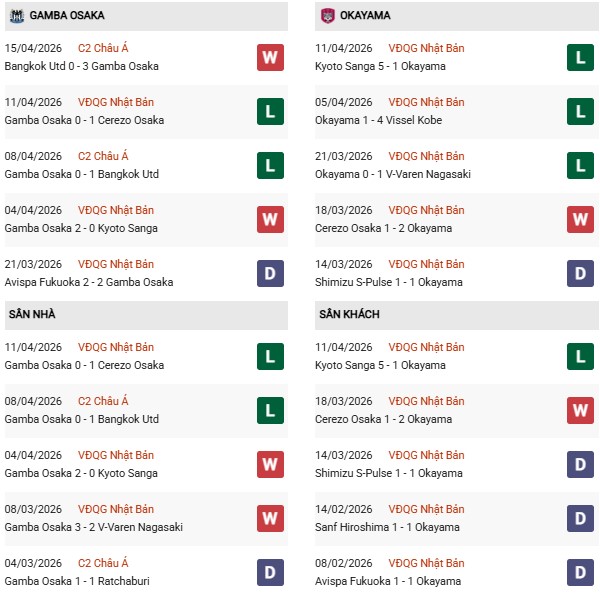The width and height of the screenshot is (600, 594).
Task: Click L badge for Okayama 1-4 Vissel Kobe
Action: 580,111
